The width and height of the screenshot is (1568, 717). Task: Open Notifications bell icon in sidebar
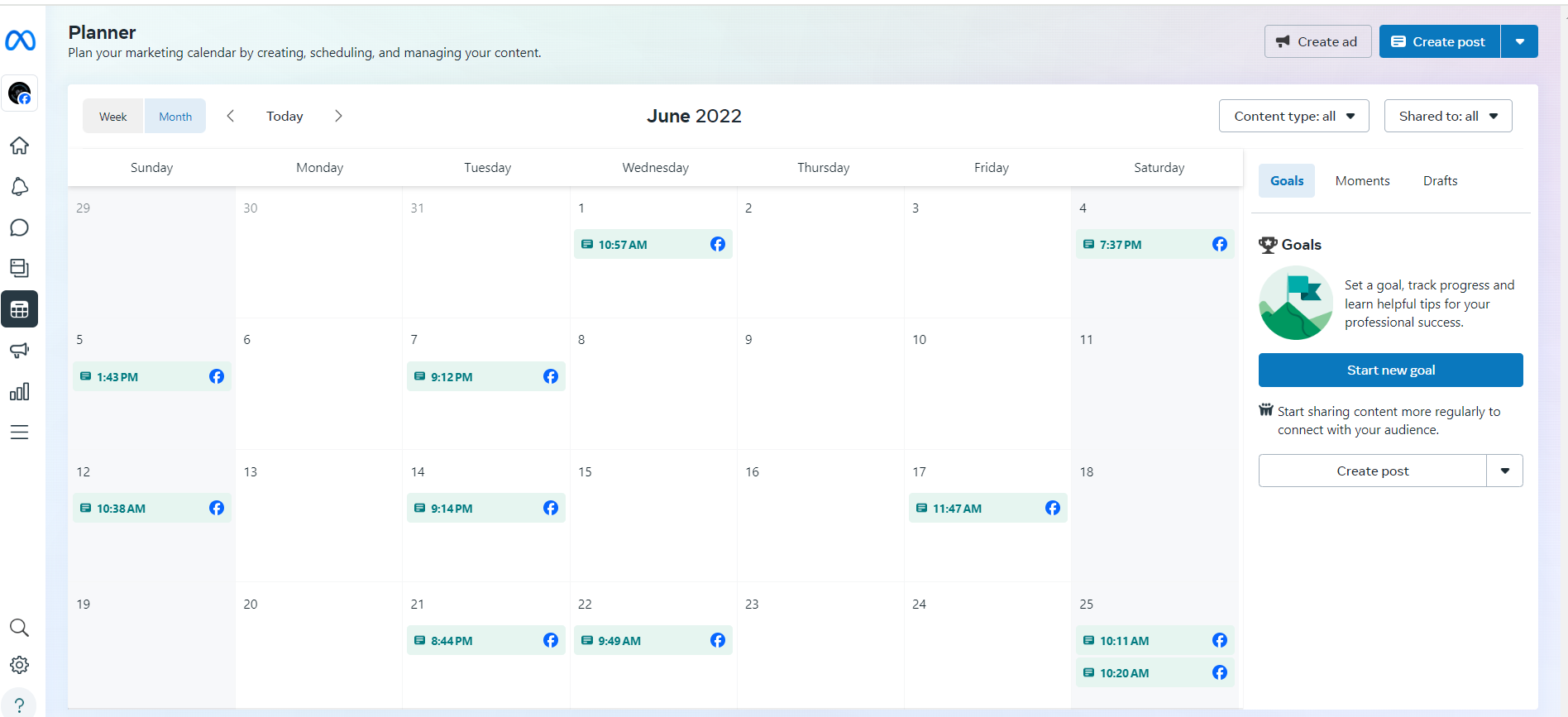tap(20, 187)
